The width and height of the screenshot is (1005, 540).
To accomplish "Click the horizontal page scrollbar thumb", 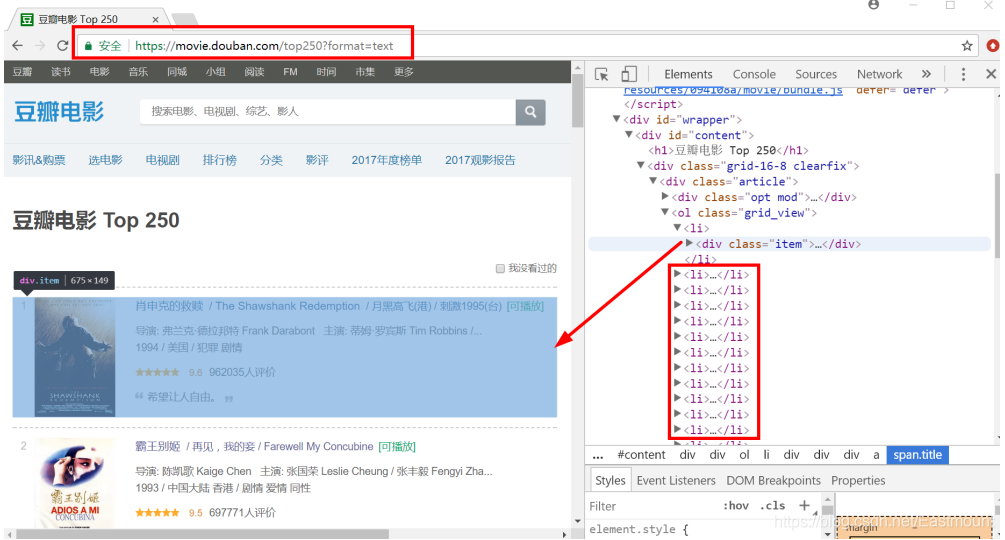I will pos(203,534).
